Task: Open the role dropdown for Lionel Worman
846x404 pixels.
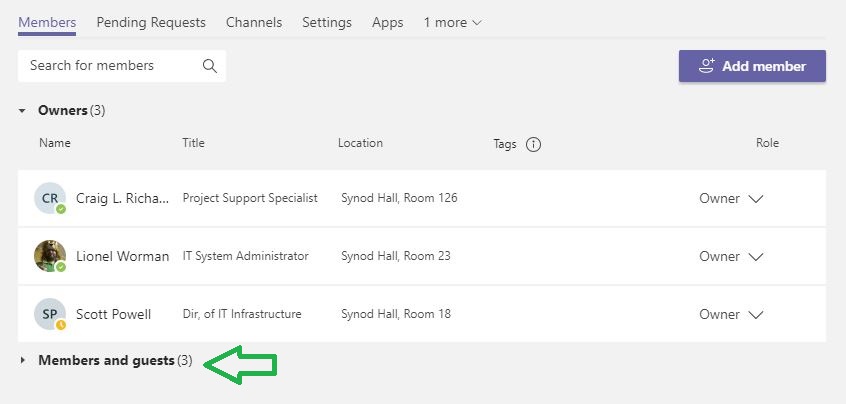Action: coord(731,256)
